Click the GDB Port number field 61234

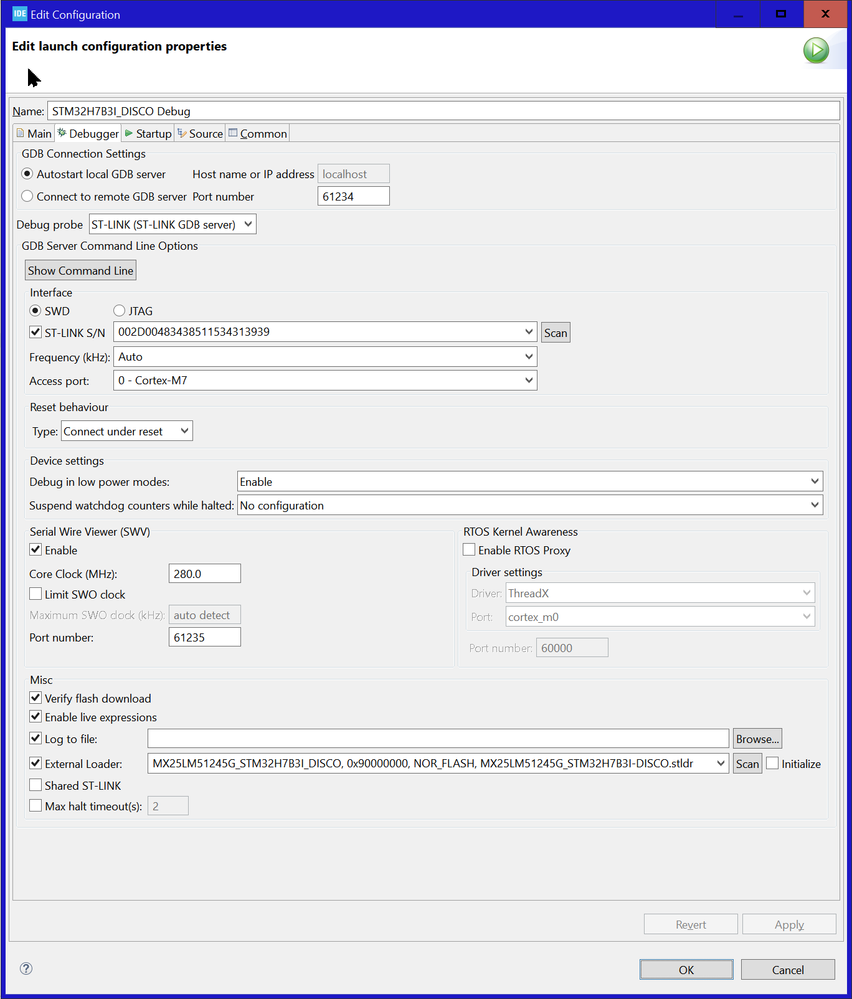click(x=354, y=196)
